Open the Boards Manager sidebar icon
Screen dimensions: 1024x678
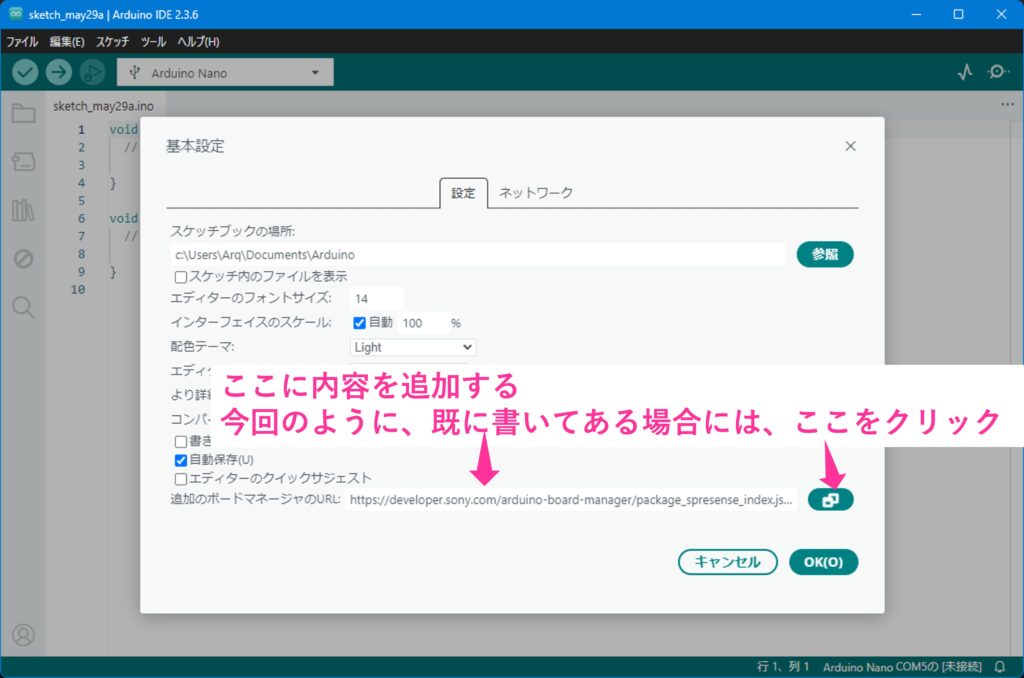(x=24, y=162)
